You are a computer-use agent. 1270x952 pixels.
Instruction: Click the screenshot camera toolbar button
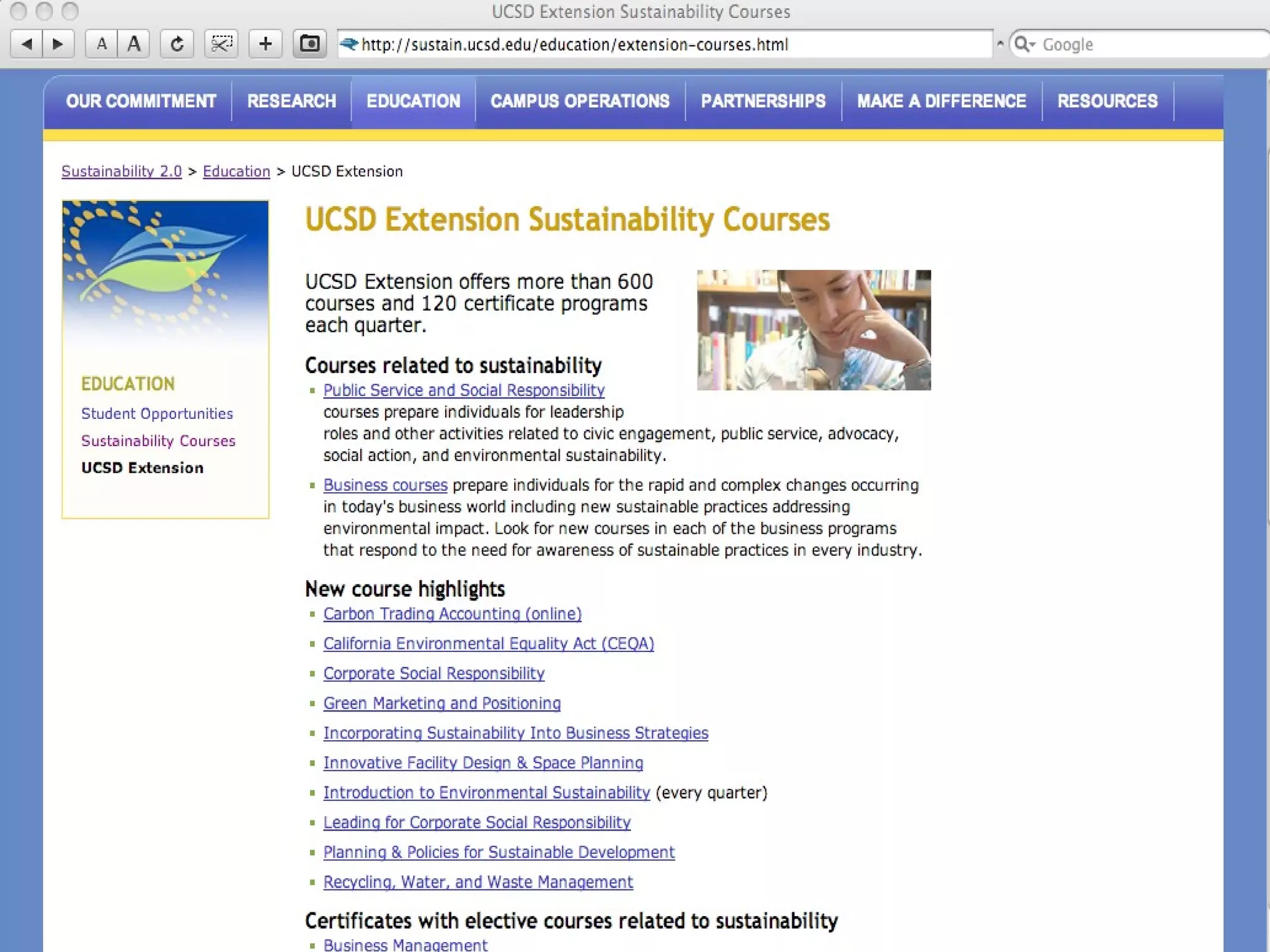[x=309, y=44]
